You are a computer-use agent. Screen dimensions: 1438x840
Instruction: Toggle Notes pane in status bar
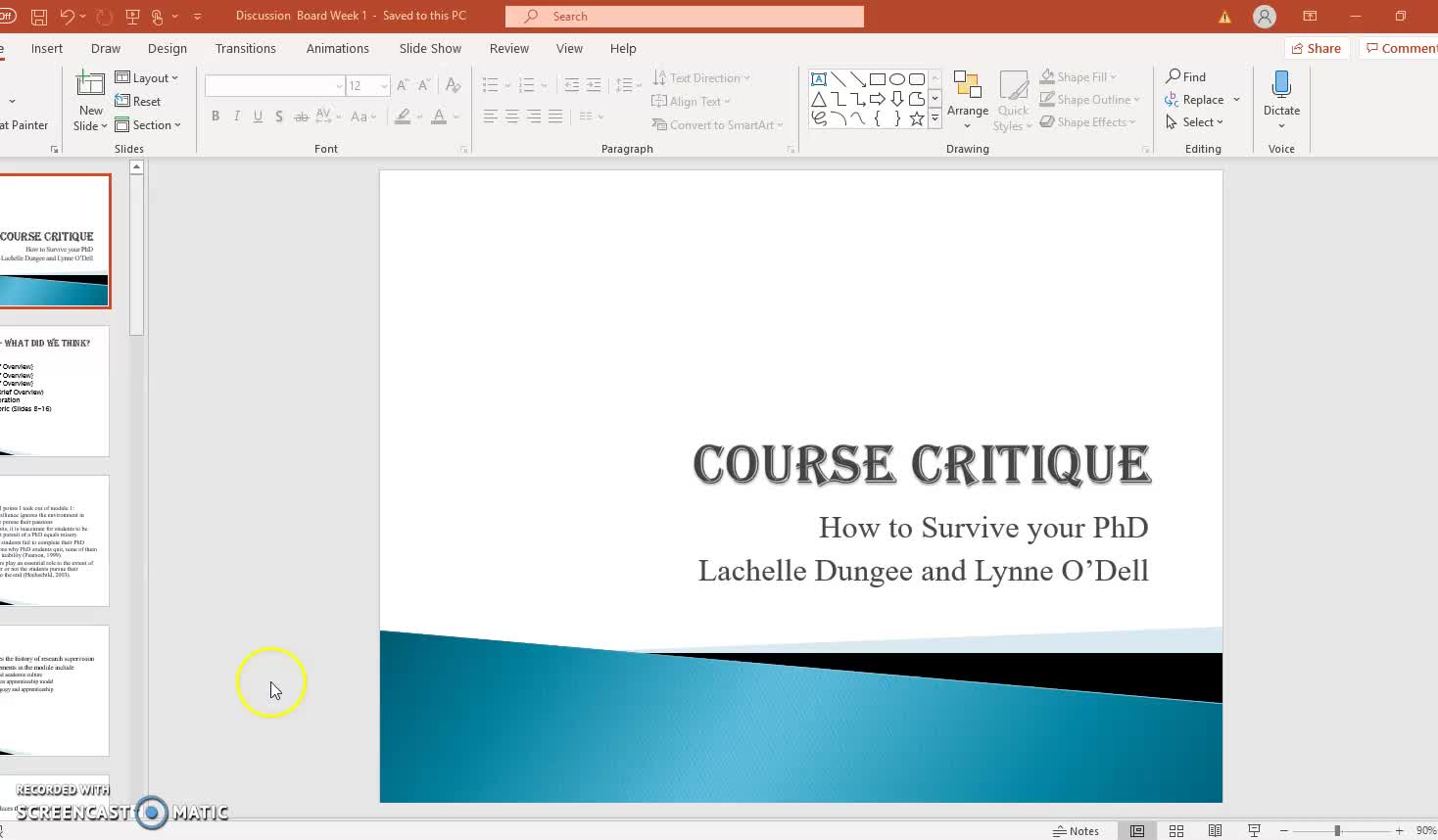pyautogui.click(x=1076, y=830)
